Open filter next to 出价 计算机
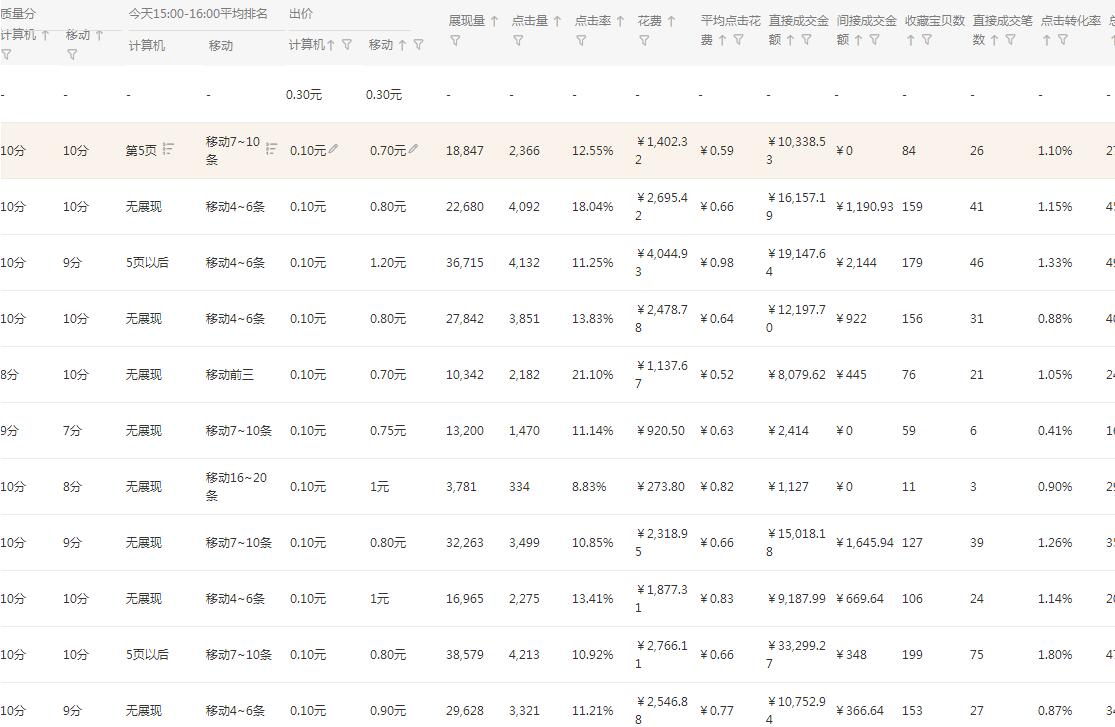 click(347, 45)
